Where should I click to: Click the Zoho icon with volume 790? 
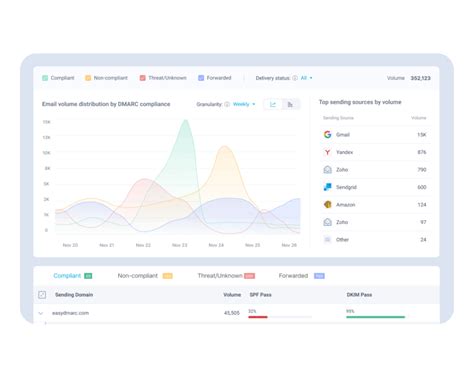tap(328, 170)
